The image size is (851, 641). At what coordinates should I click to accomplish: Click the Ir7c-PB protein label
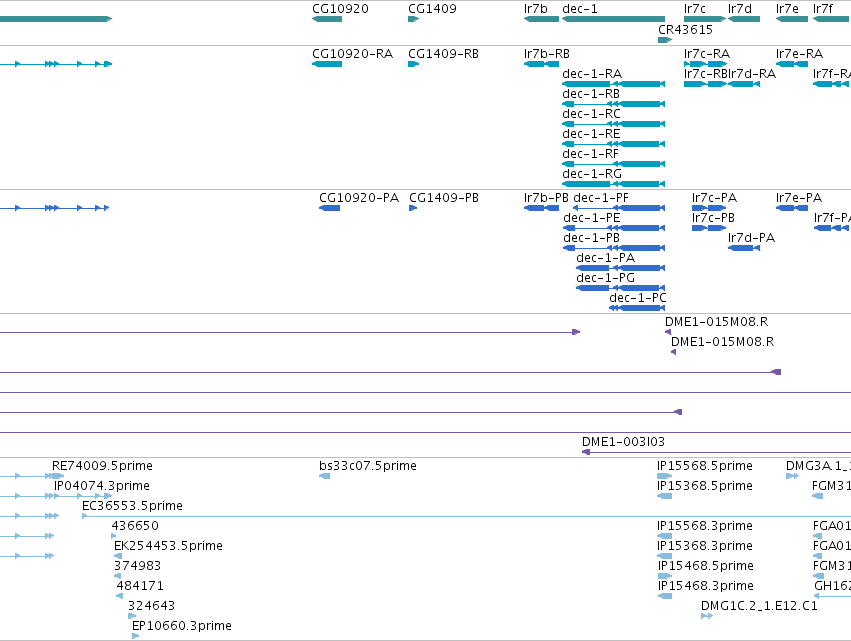coord(713,218)
